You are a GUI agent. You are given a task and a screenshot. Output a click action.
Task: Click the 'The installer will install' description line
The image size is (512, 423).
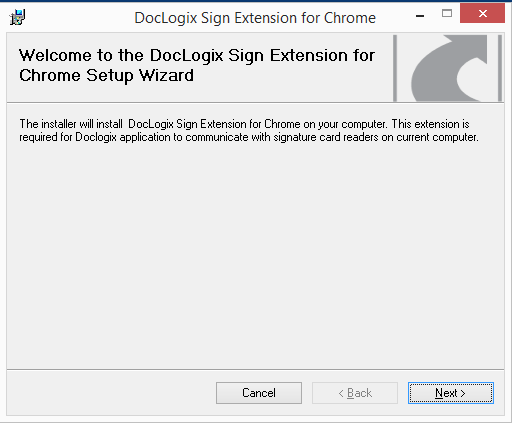tap(244, 124)
